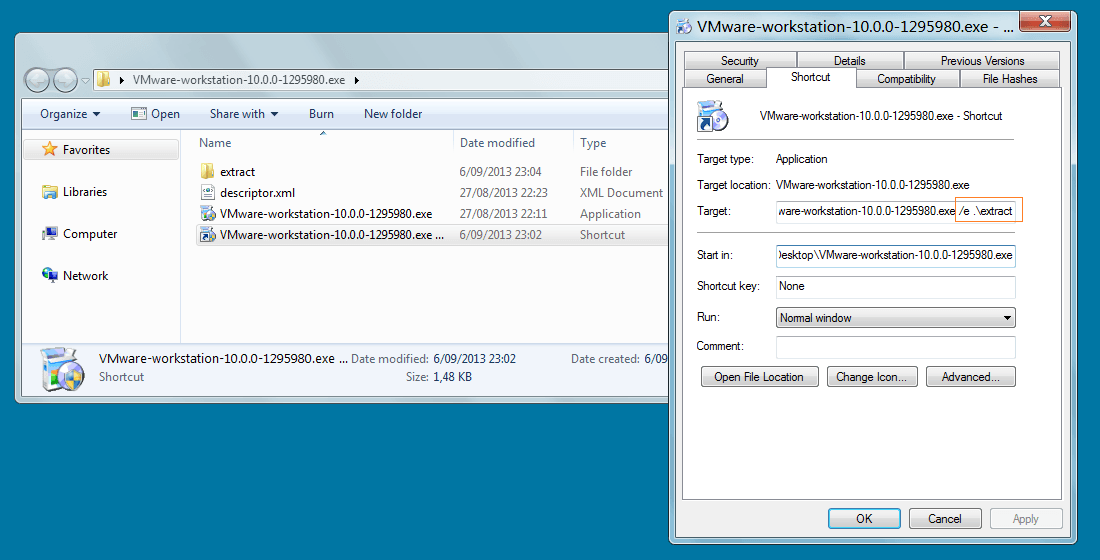
Task: Open the Organize dropdown menu
Action: tap(70, 114)
